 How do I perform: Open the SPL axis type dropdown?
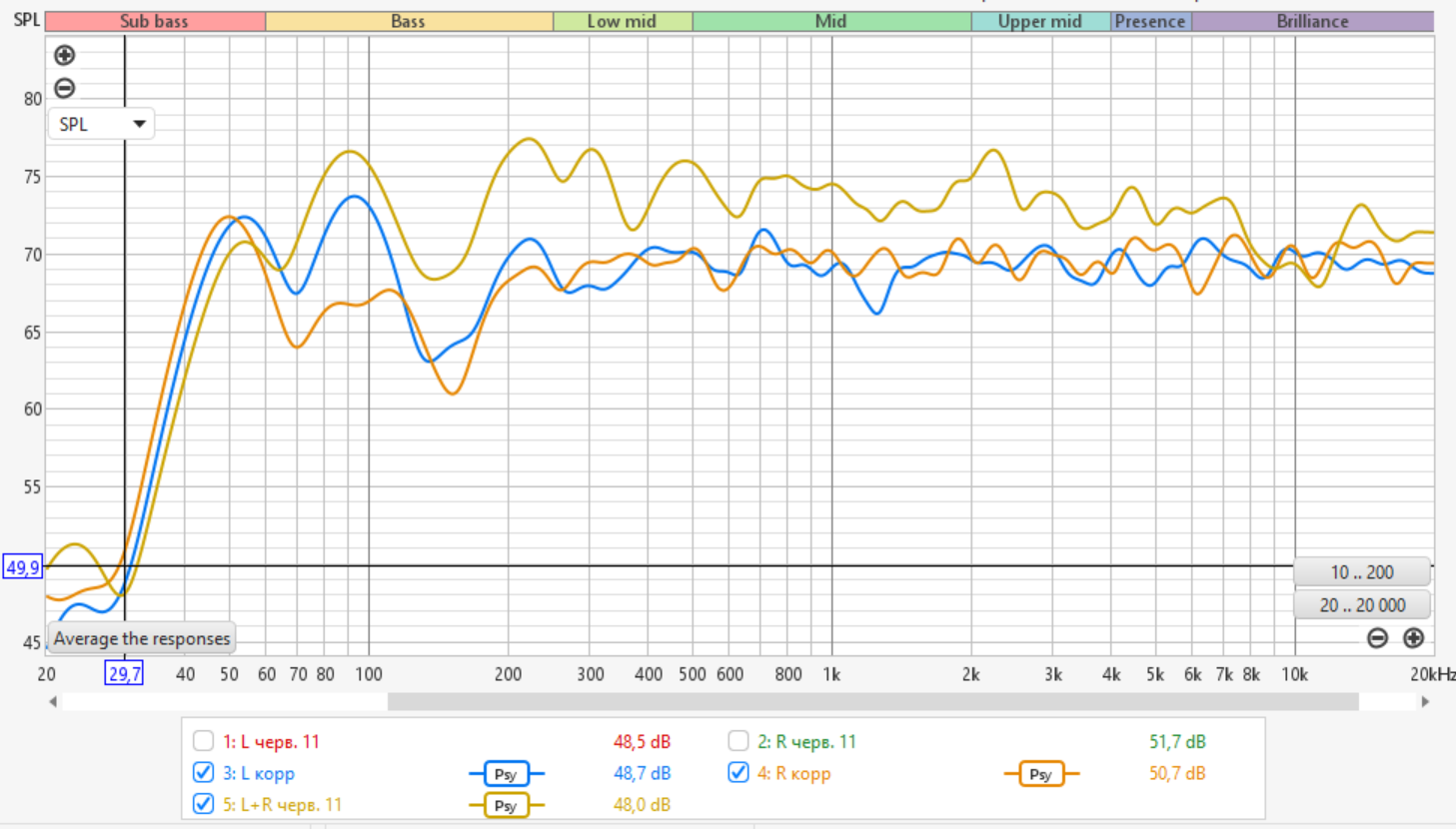[101, 124]
